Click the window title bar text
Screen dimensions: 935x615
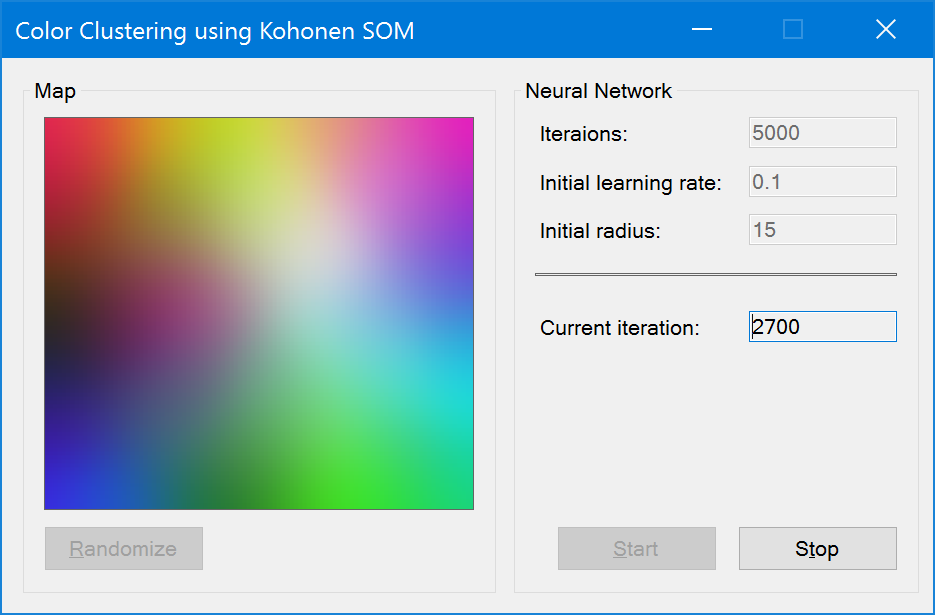215,31
